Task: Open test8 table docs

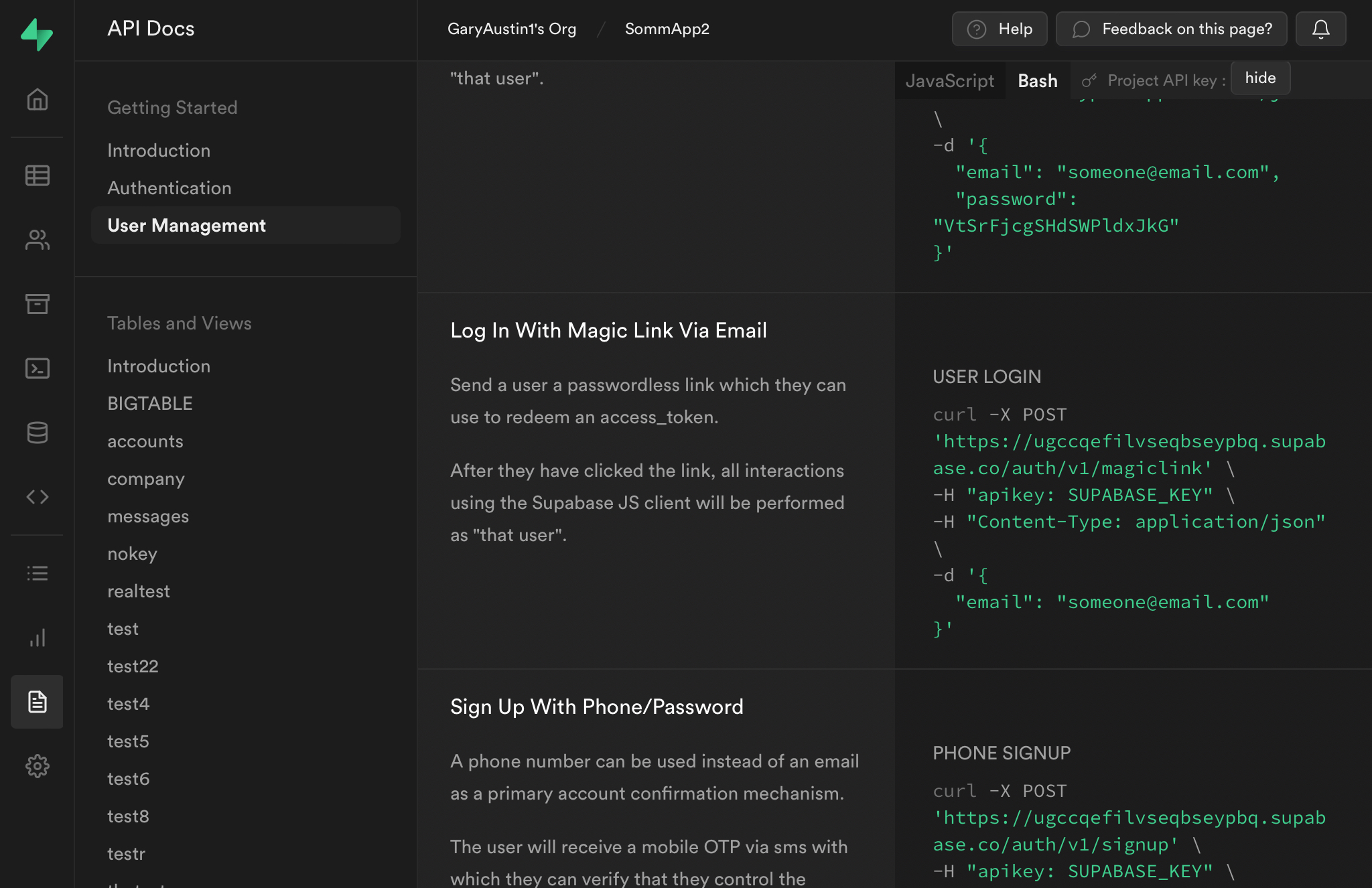Action: pos(128,816)
